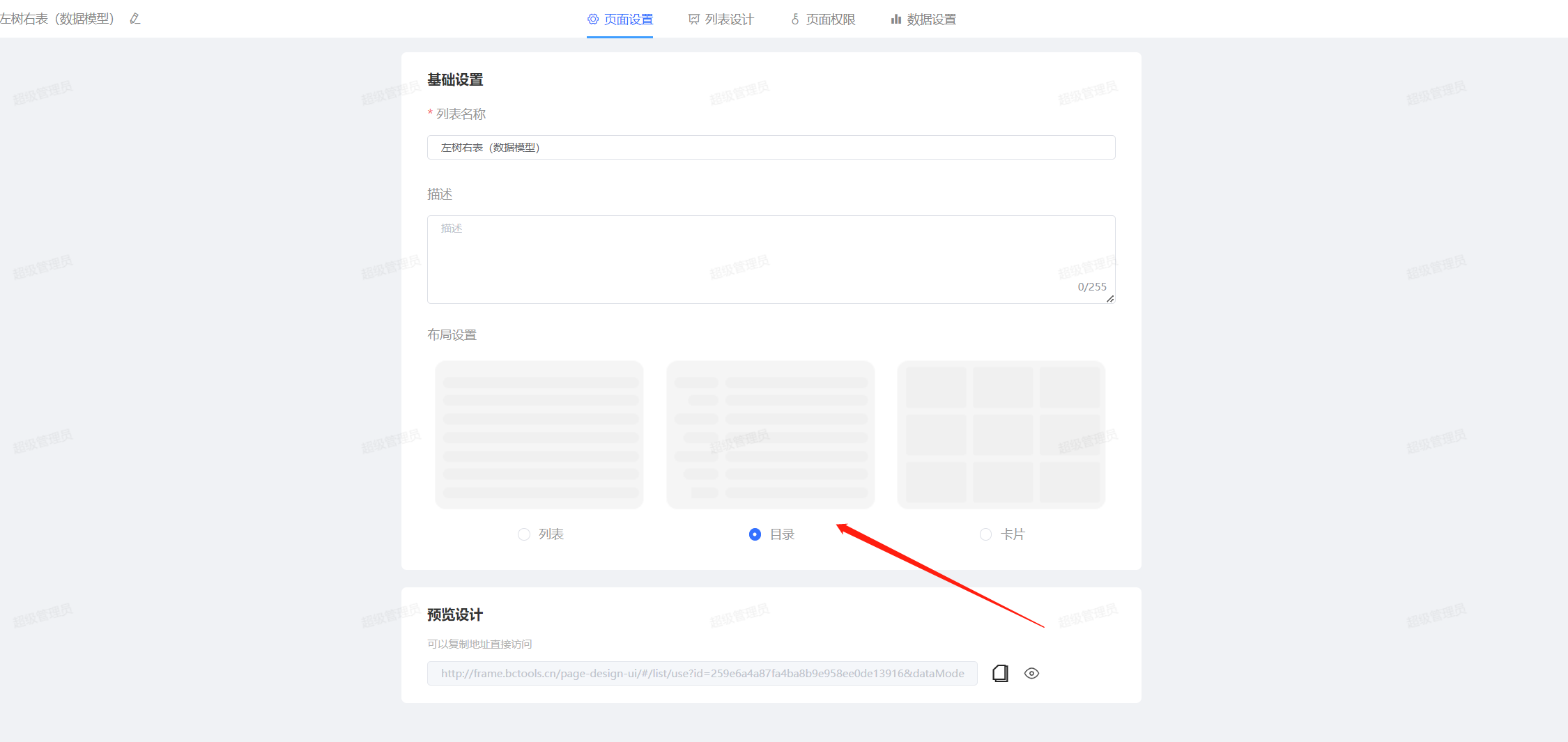Click the 预览设计 section heading
Screen dimensions: 1568x742
tap(455, 615)
